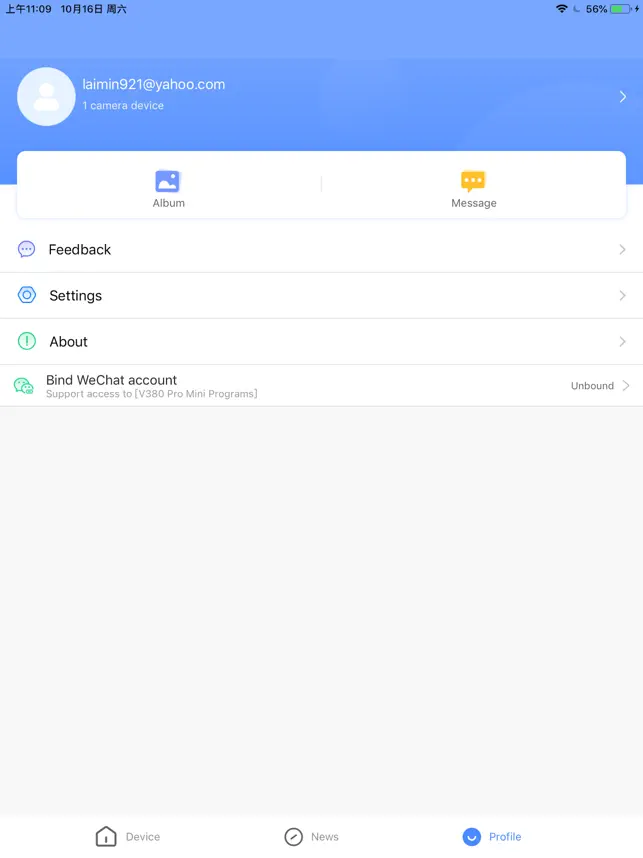Tap the green About exclamation icon
The height and width of the screenshot is (858, 643).
27,341
